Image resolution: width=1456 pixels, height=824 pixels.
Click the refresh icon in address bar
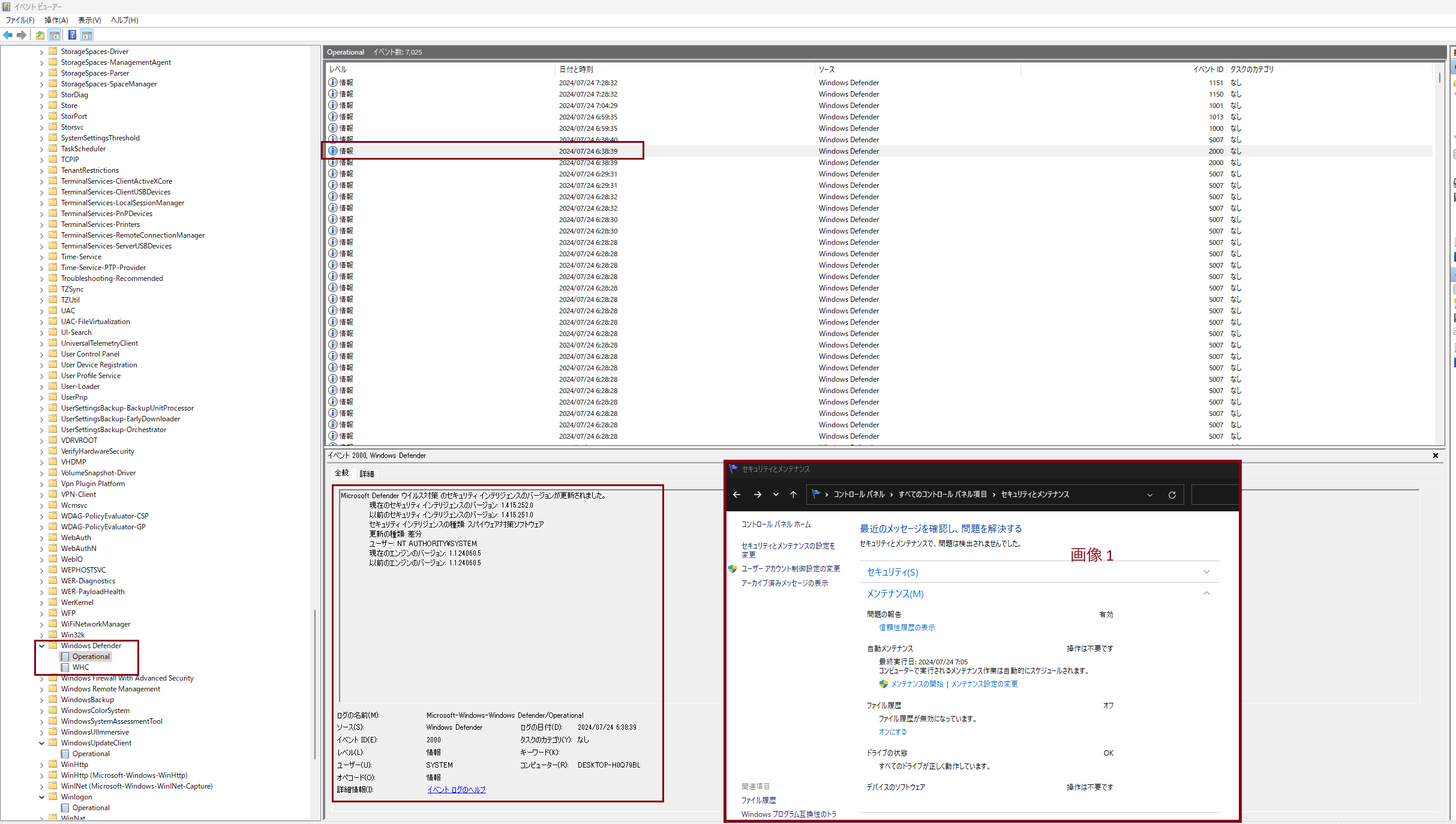(1172, 495)
